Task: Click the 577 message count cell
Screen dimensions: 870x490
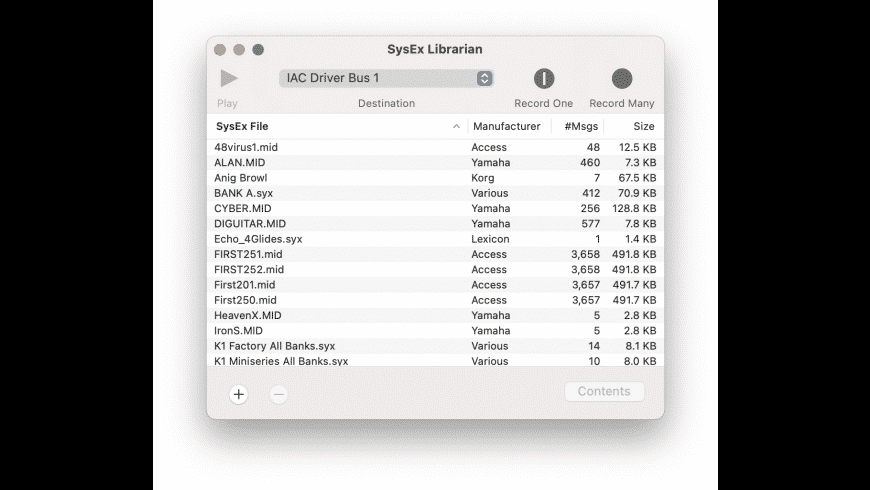Action: (x=590, y=224)
